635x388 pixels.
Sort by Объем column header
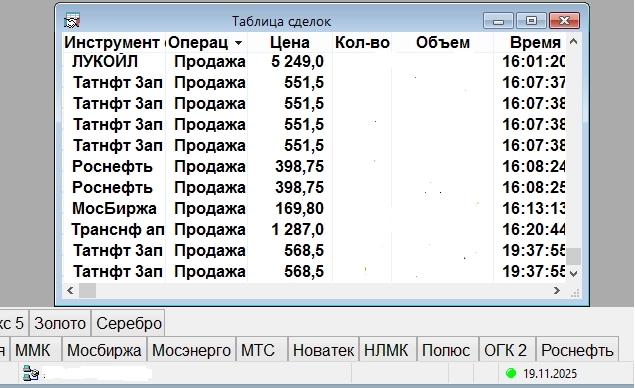[443, 42]
